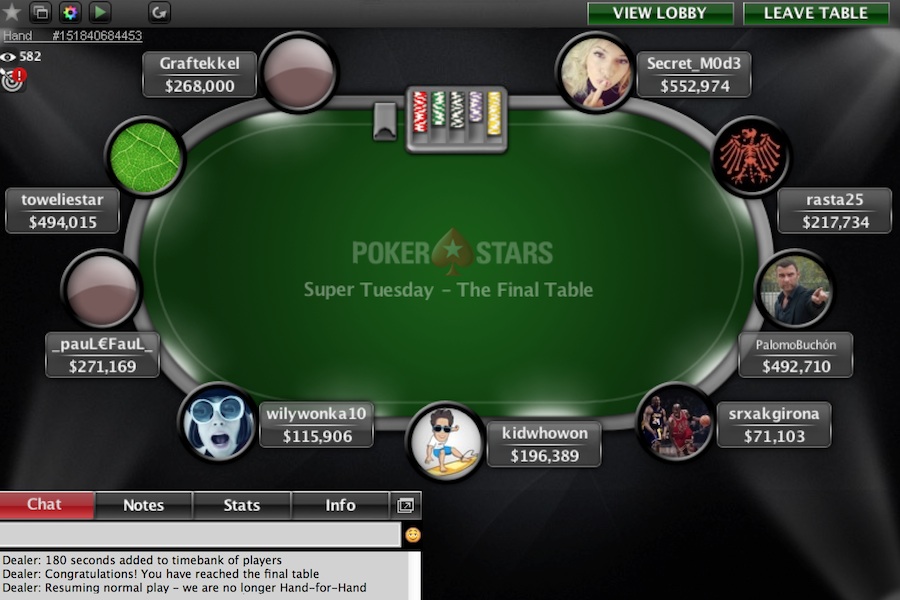Click kidwhowon's surfer avatar
Image resolution: width=900 pixels, height=600 pixels.
click(x=447, y=442)
